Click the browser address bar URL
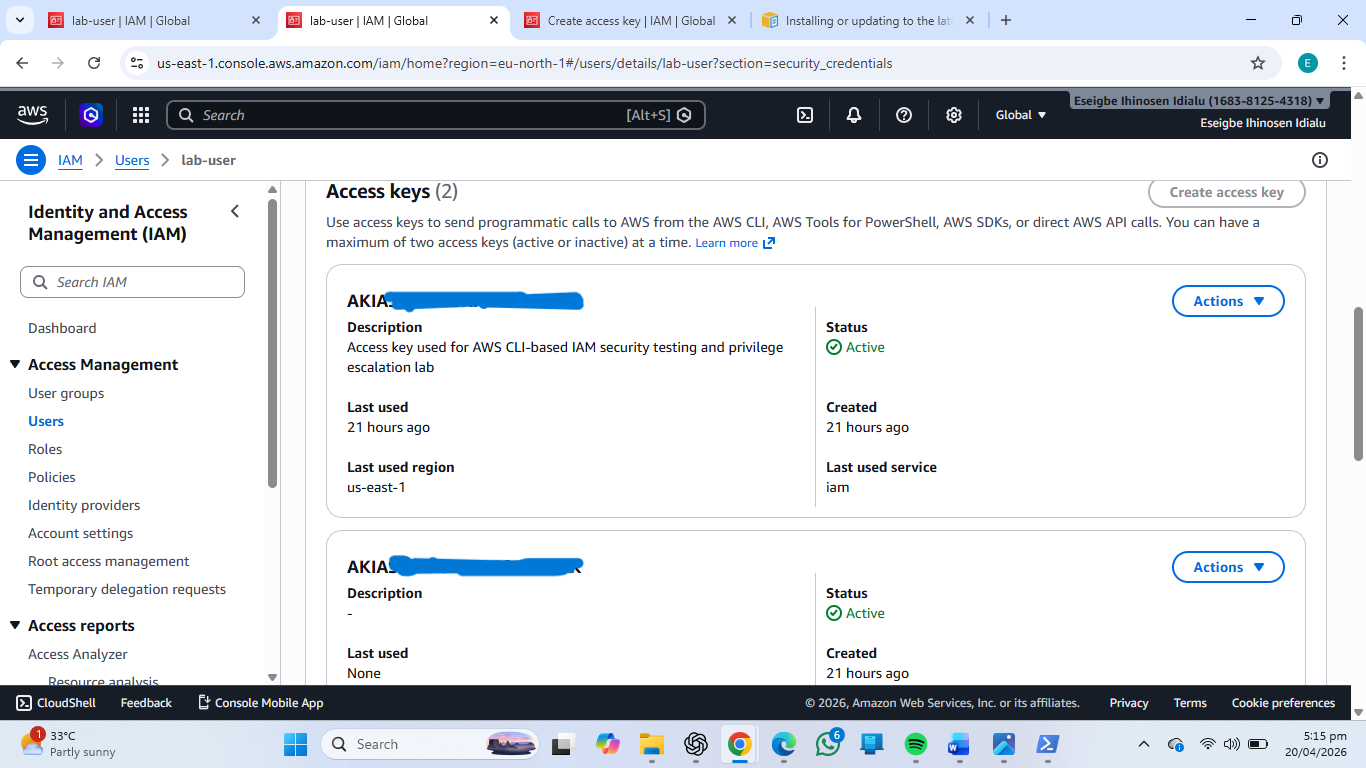 [x=524, y=63]
